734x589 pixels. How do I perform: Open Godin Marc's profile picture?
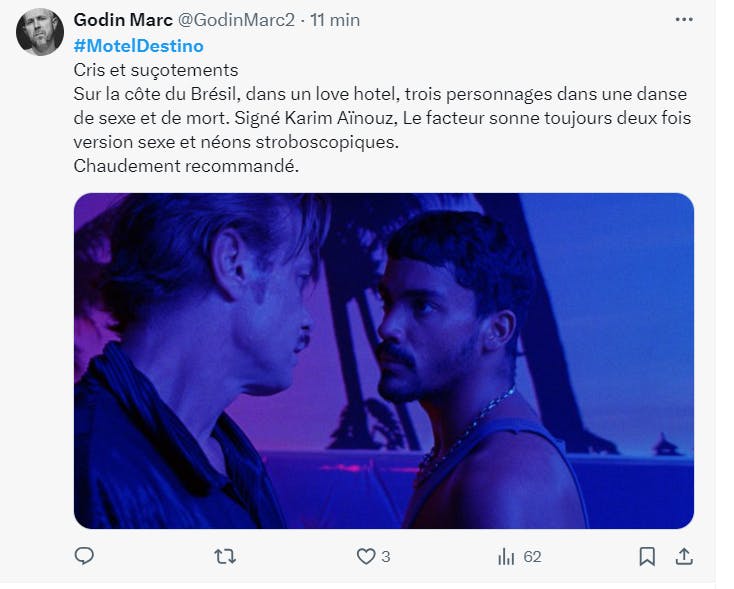tap(40, 32)
